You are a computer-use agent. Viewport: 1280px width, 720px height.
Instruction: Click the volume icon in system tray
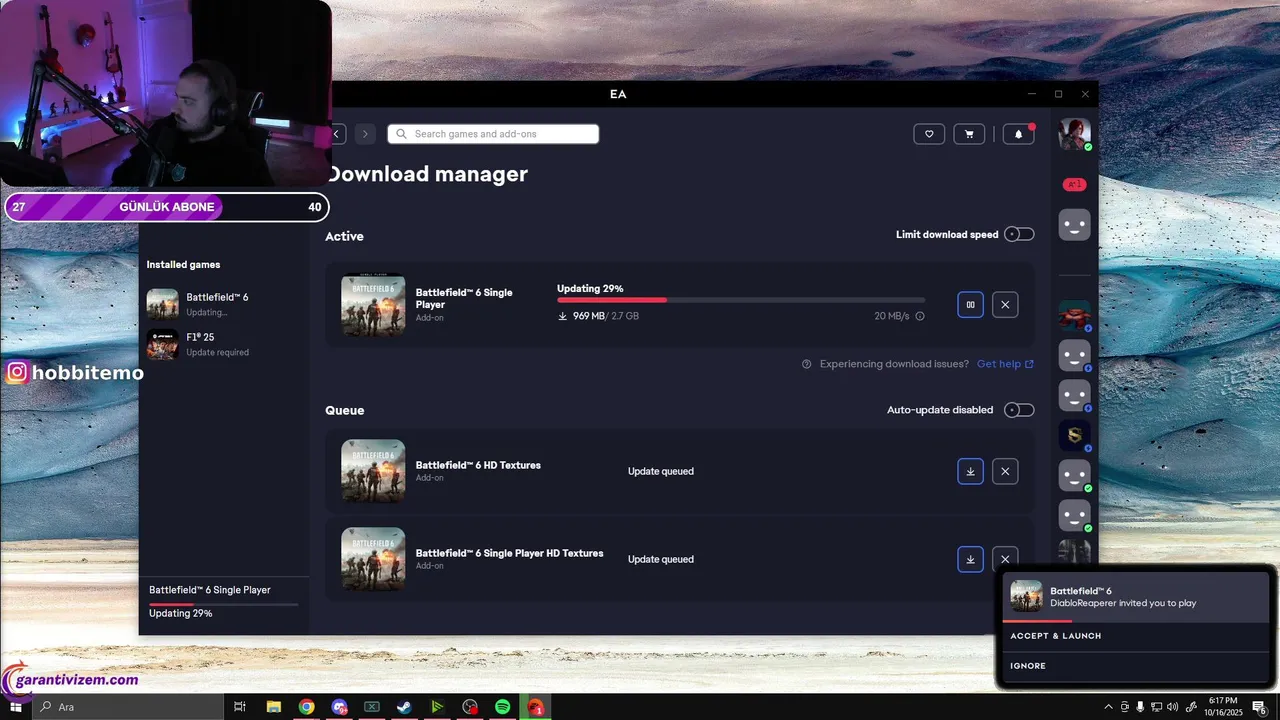pyautogui.click(x=1173, y=707)
